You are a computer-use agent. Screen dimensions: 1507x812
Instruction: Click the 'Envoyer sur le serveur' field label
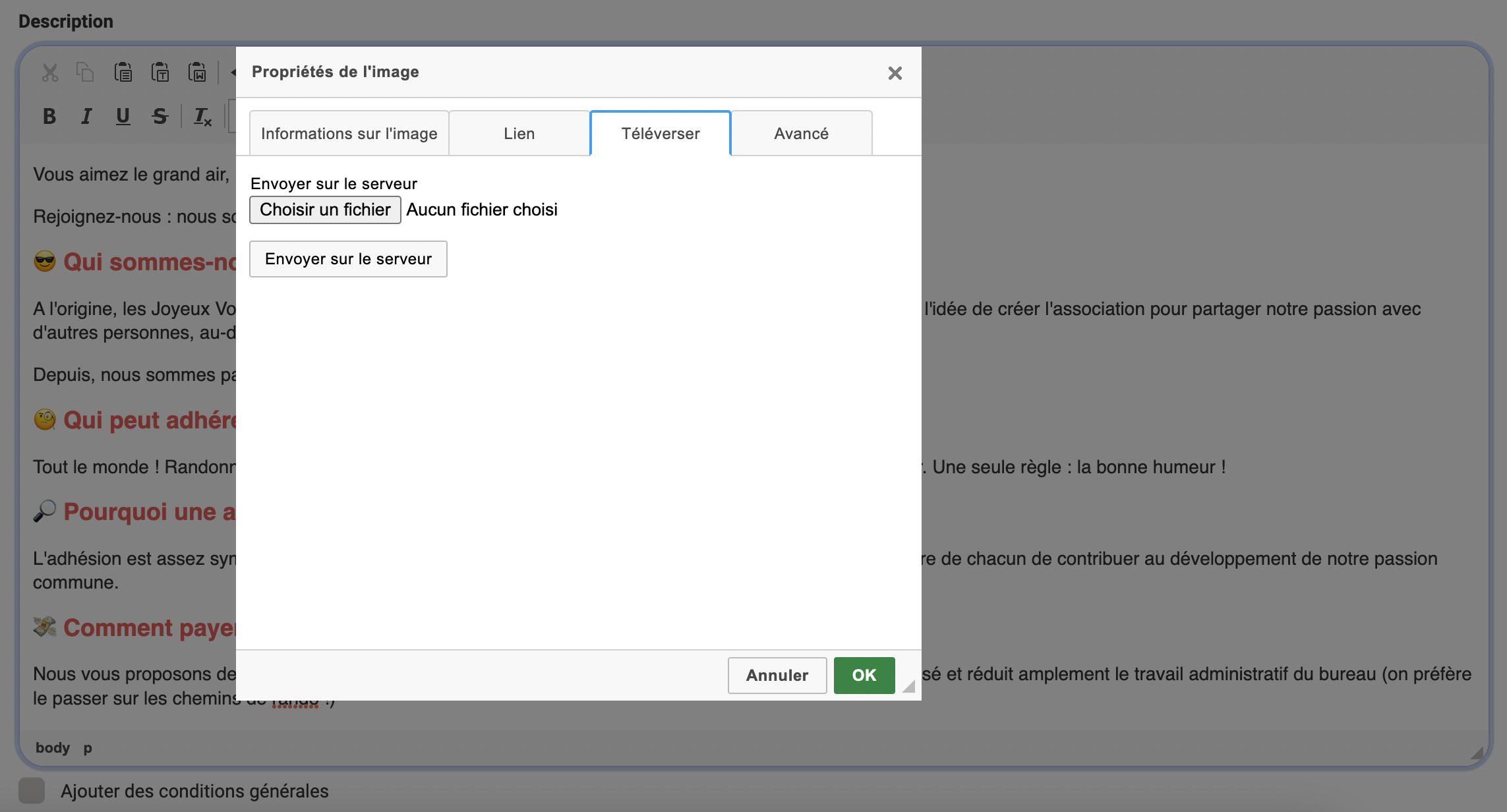(334, 184)
